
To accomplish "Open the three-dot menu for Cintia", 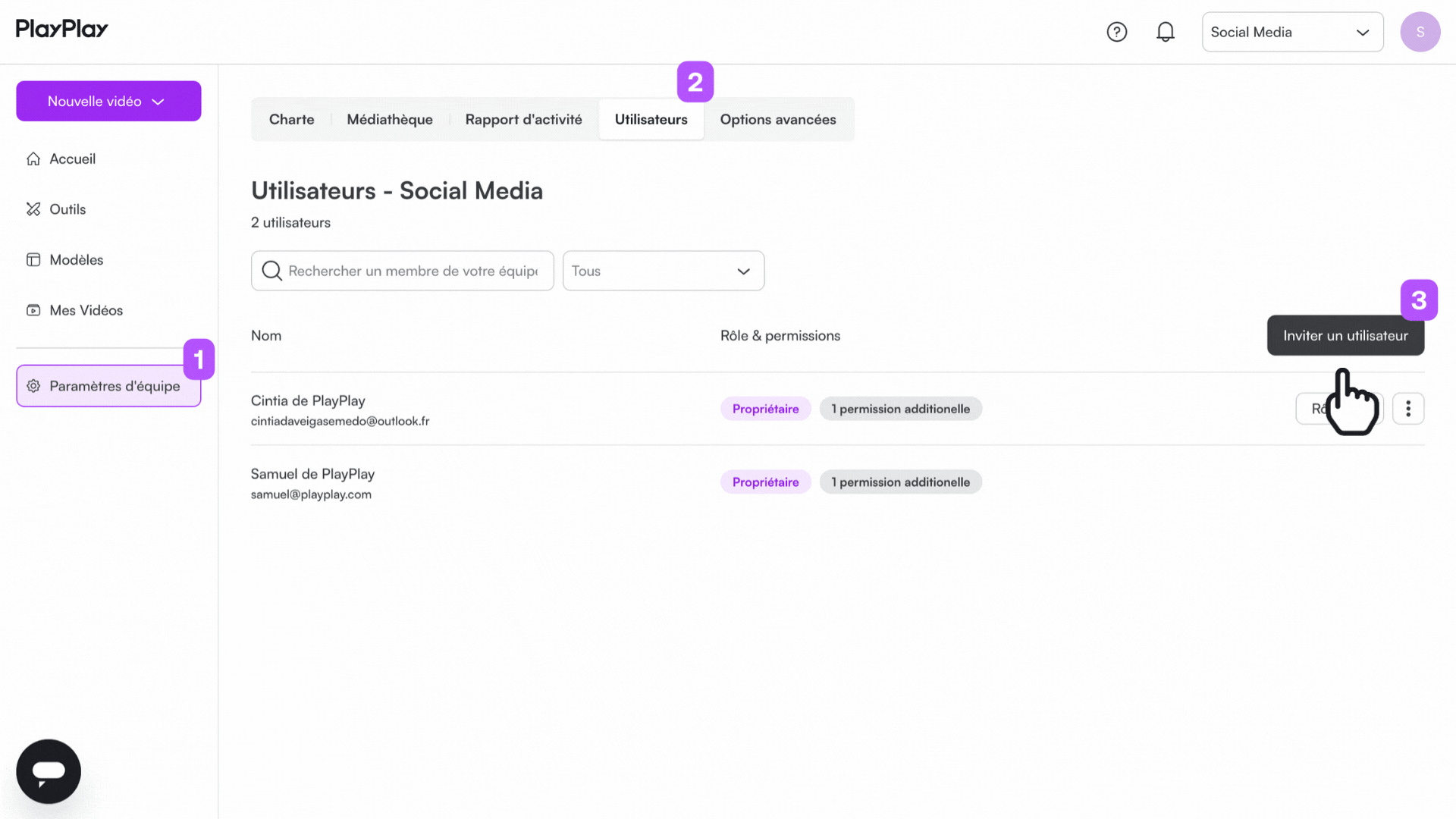I will pos(1408,409).
